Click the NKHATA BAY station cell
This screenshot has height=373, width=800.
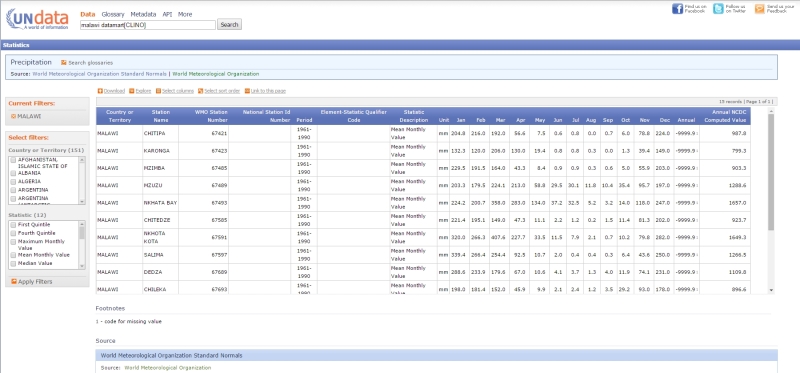(x=161, y=203)
